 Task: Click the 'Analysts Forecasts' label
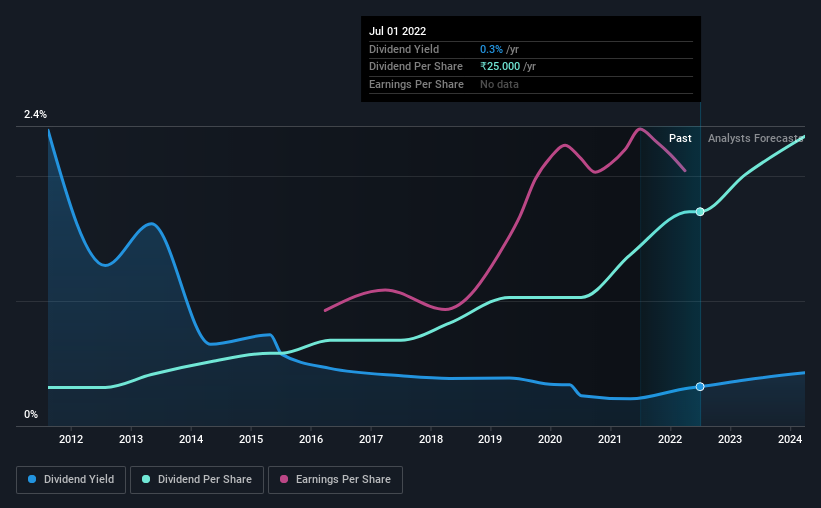[x=756, y=138]
